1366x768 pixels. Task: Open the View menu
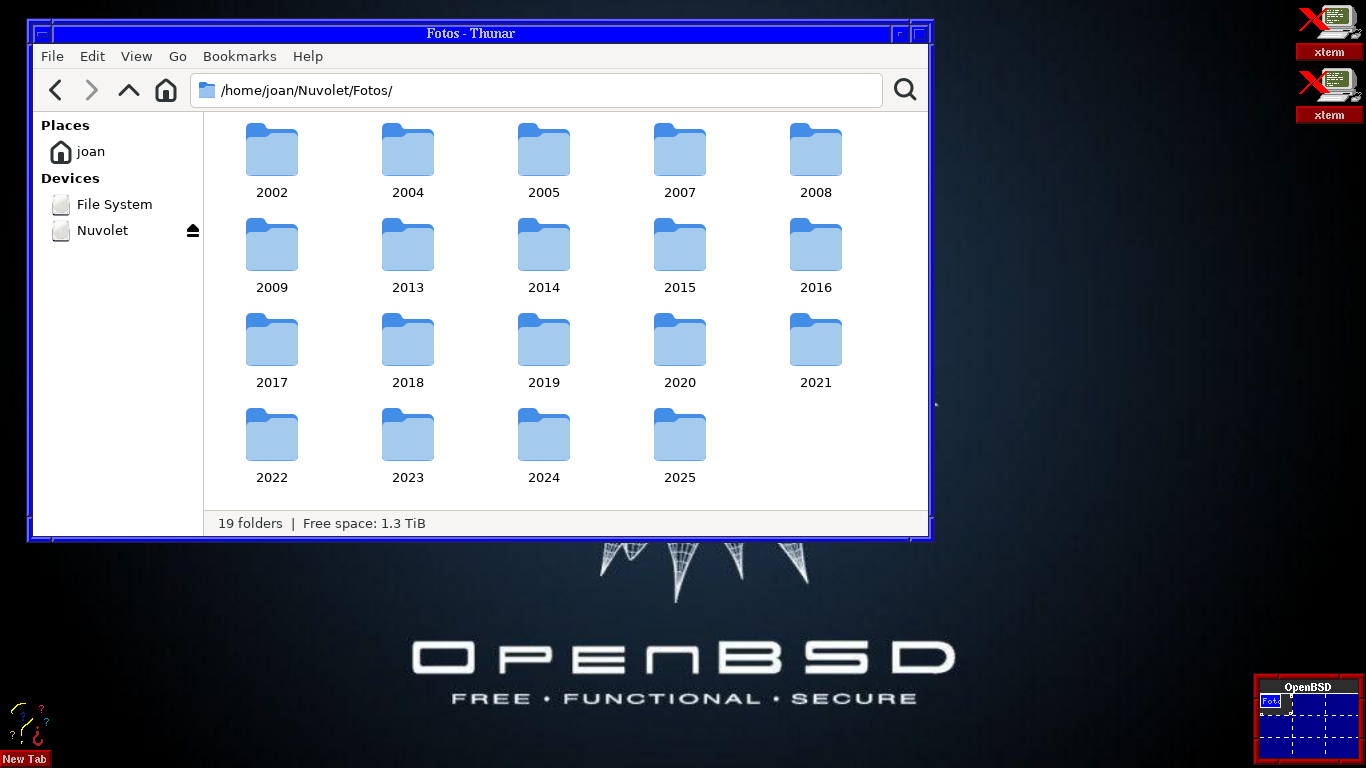[x=136, y=57]
